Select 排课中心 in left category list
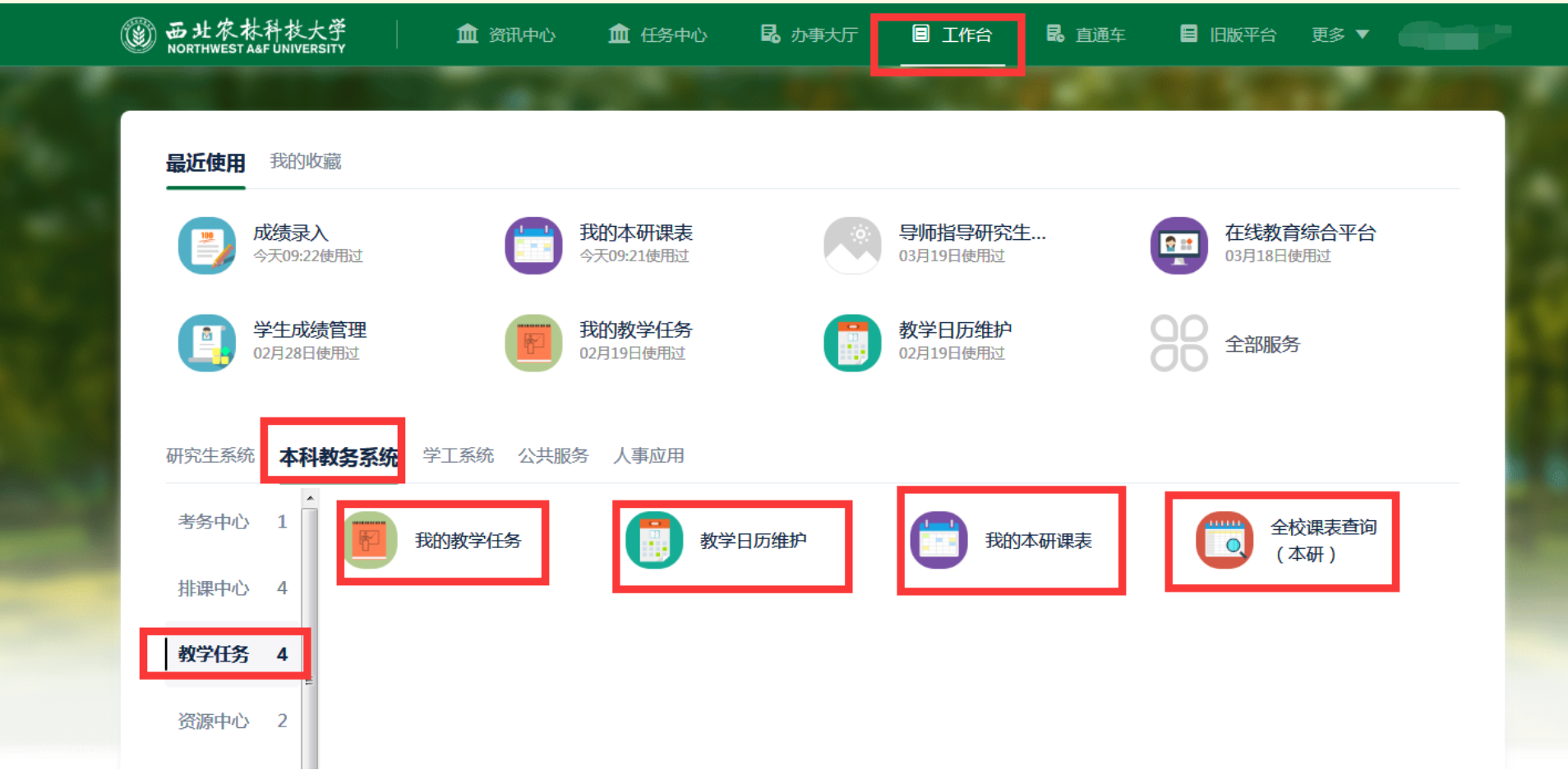The height and width of the screenshot is (770, 1568). click(x=214, y=588)
